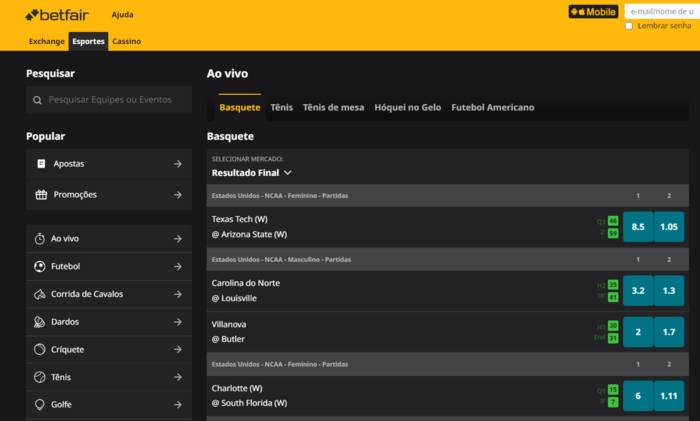The image size is (700, 421).
Task: Click the arrow in the Ao vivo sidebar row
Action: tap(178, 239)
